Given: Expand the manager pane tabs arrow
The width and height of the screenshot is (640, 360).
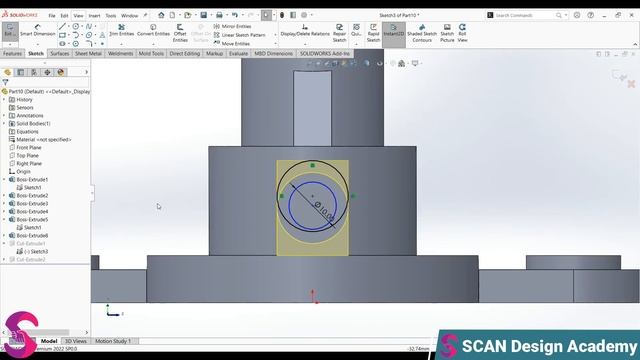Looking at the screenshot, I should pos(86,72).
